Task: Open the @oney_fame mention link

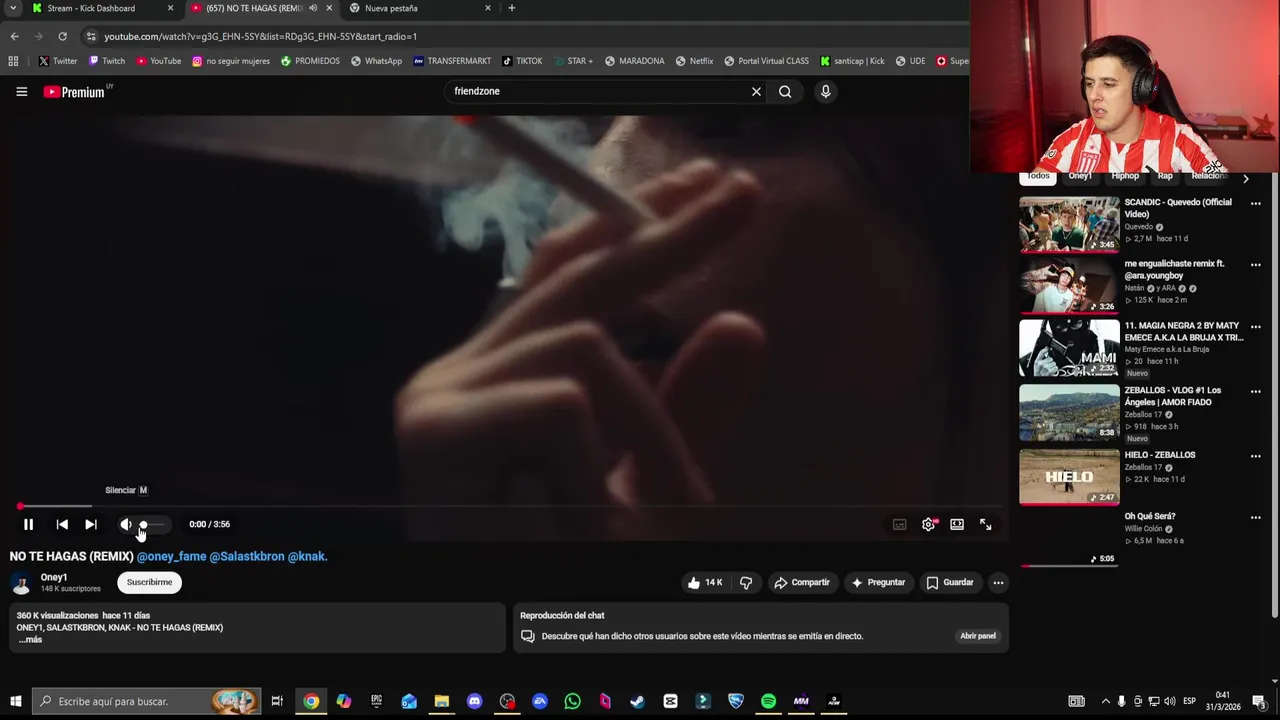Action: 171,556
